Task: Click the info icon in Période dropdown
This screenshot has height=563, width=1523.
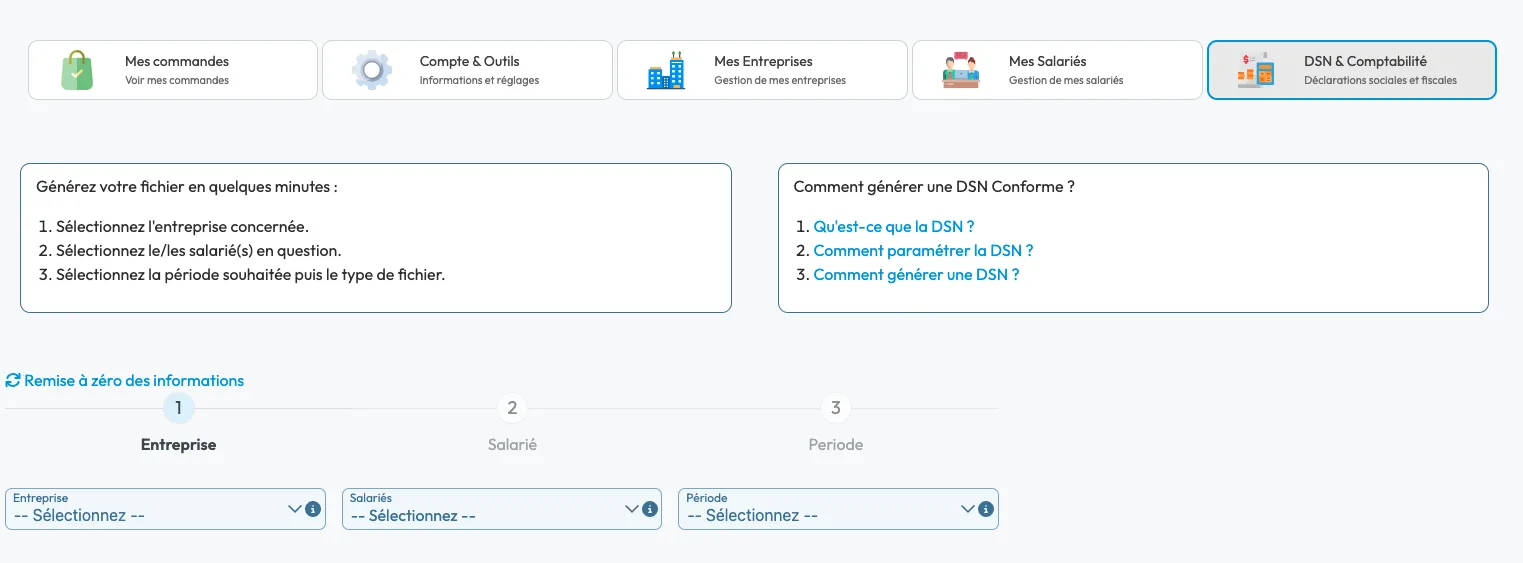Action: coord(986,509)
